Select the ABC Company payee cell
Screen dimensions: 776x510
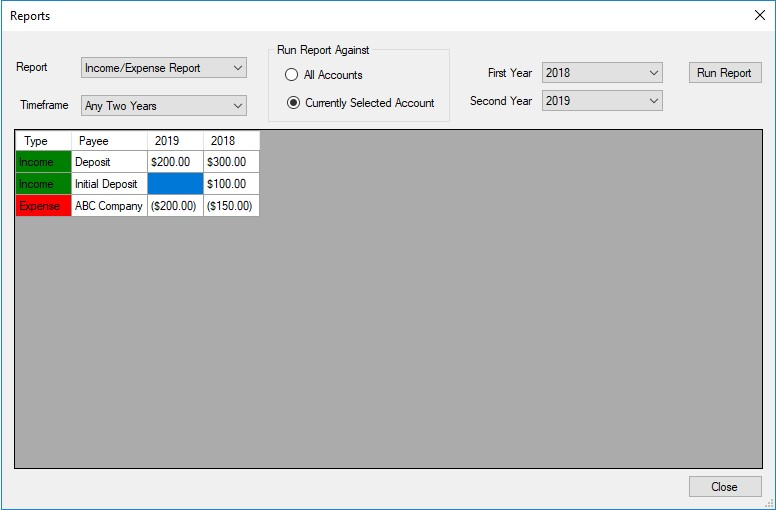click(x=109, y=206)
